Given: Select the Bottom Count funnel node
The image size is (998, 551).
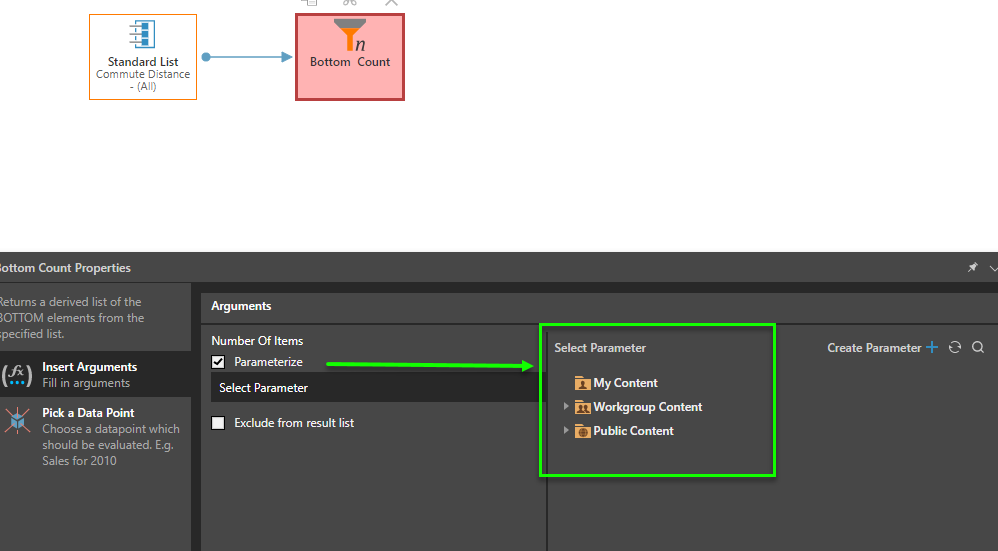Looking at the screenshot, I should pos(350,56).
